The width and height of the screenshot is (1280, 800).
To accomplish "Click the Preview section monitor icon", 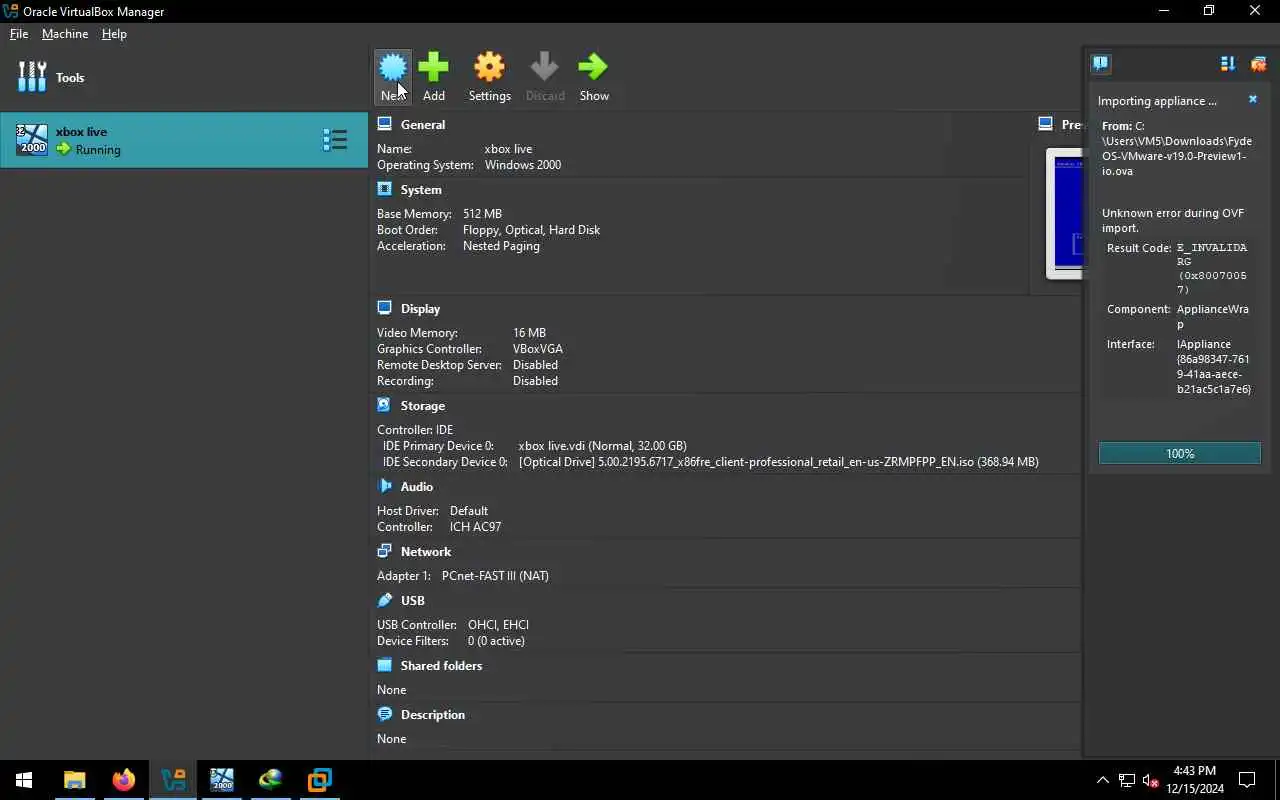I will point(1045,124).
